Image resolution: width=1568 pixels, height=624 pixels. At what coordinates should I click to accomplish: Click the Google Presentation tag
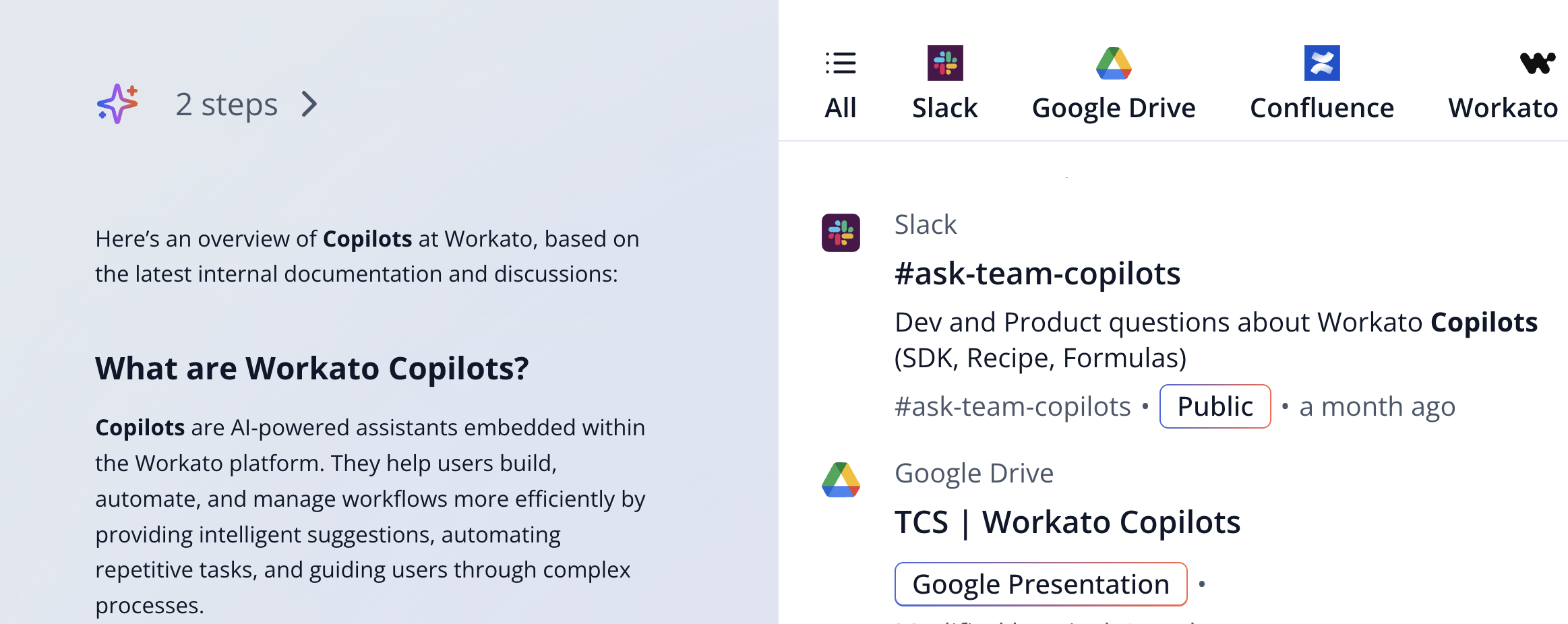(x=1041, y=584)
